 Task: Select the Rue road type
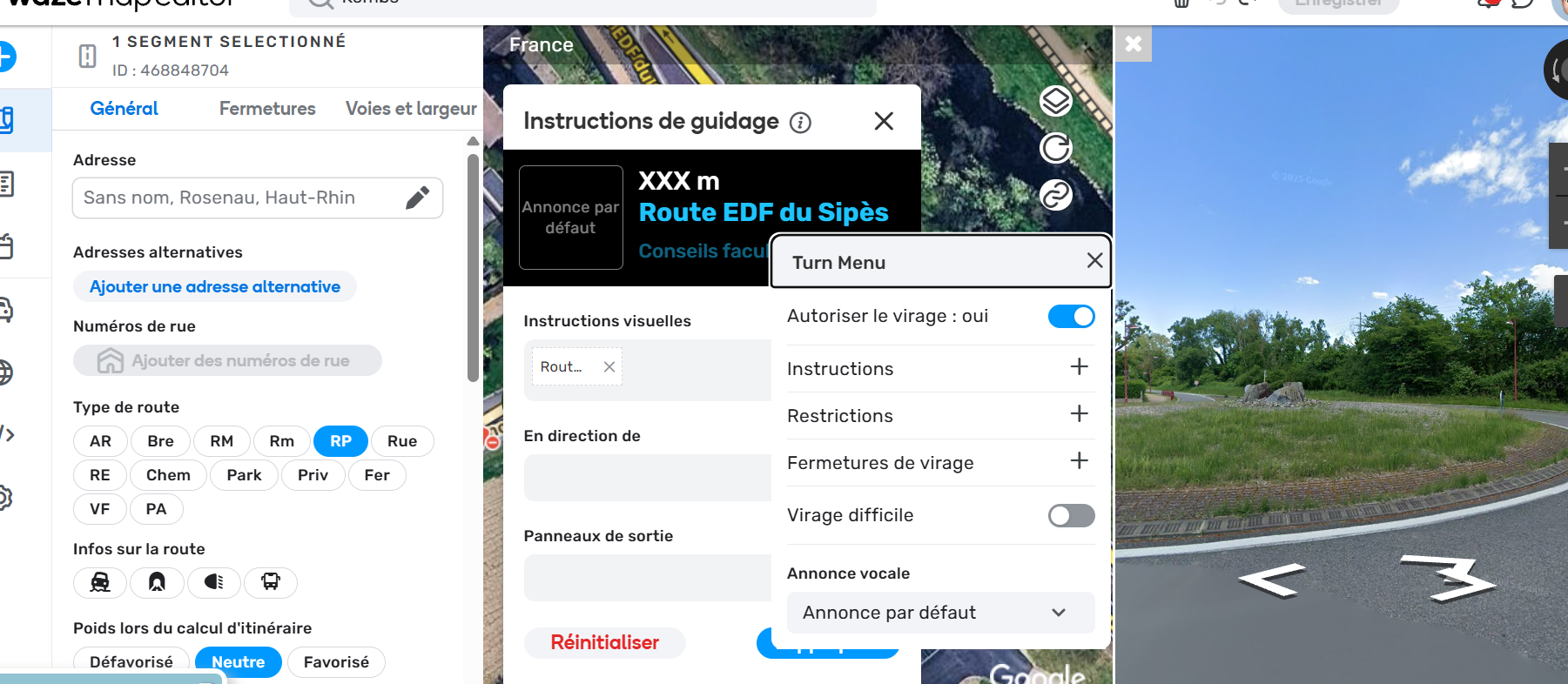click(x=402, y=441)
